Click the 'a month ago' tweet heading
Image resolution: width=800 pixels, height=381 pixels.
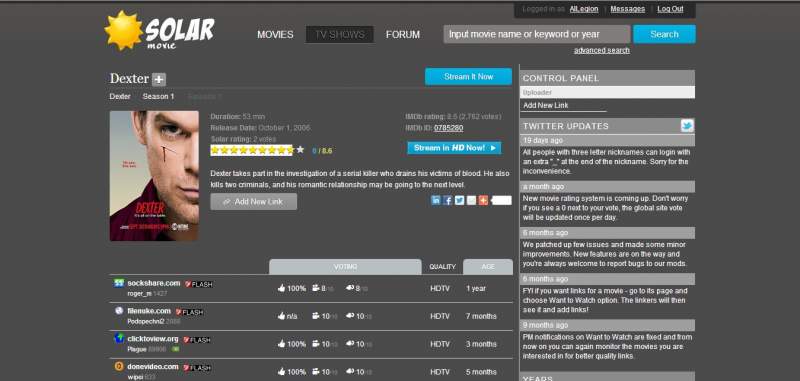click(607, 187)
